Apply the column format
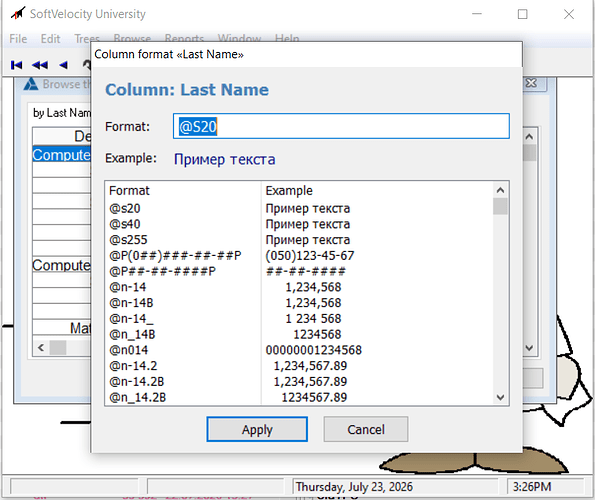 tap(257, 429)
